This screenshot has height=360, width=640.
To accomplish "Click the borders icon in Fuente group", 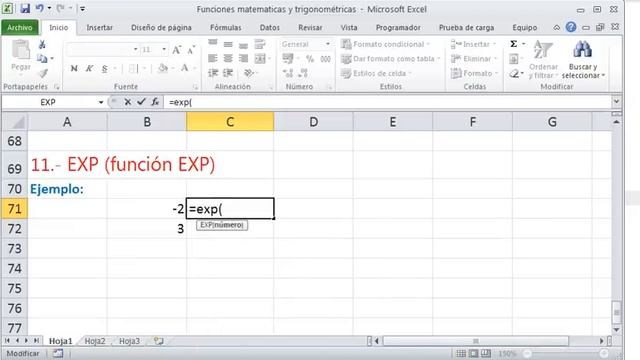I will pyautogui.click(x=133, y=68).
